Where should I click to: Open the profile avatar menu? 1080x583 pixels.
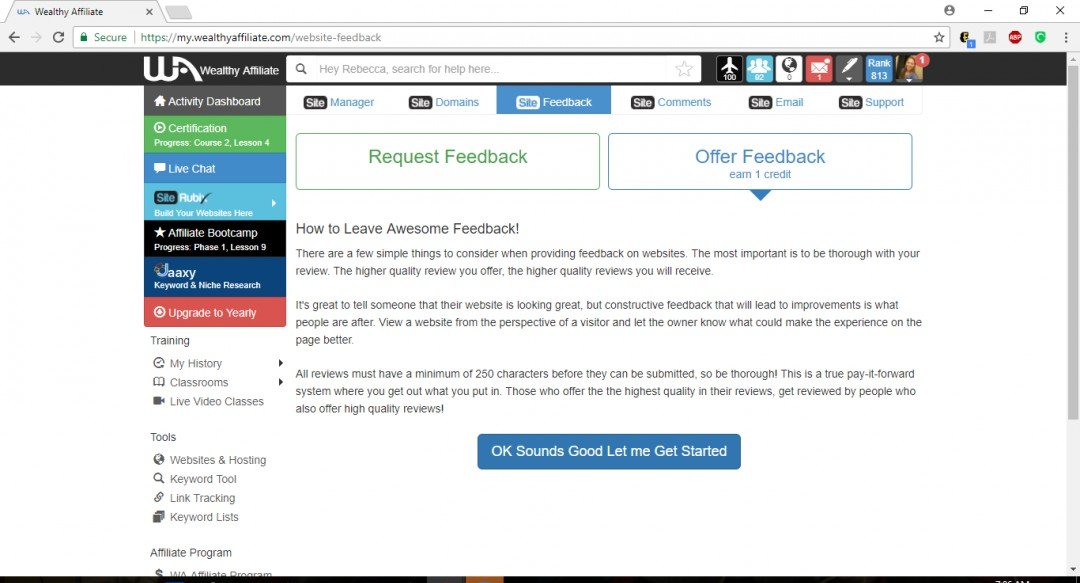click(909, 68)
